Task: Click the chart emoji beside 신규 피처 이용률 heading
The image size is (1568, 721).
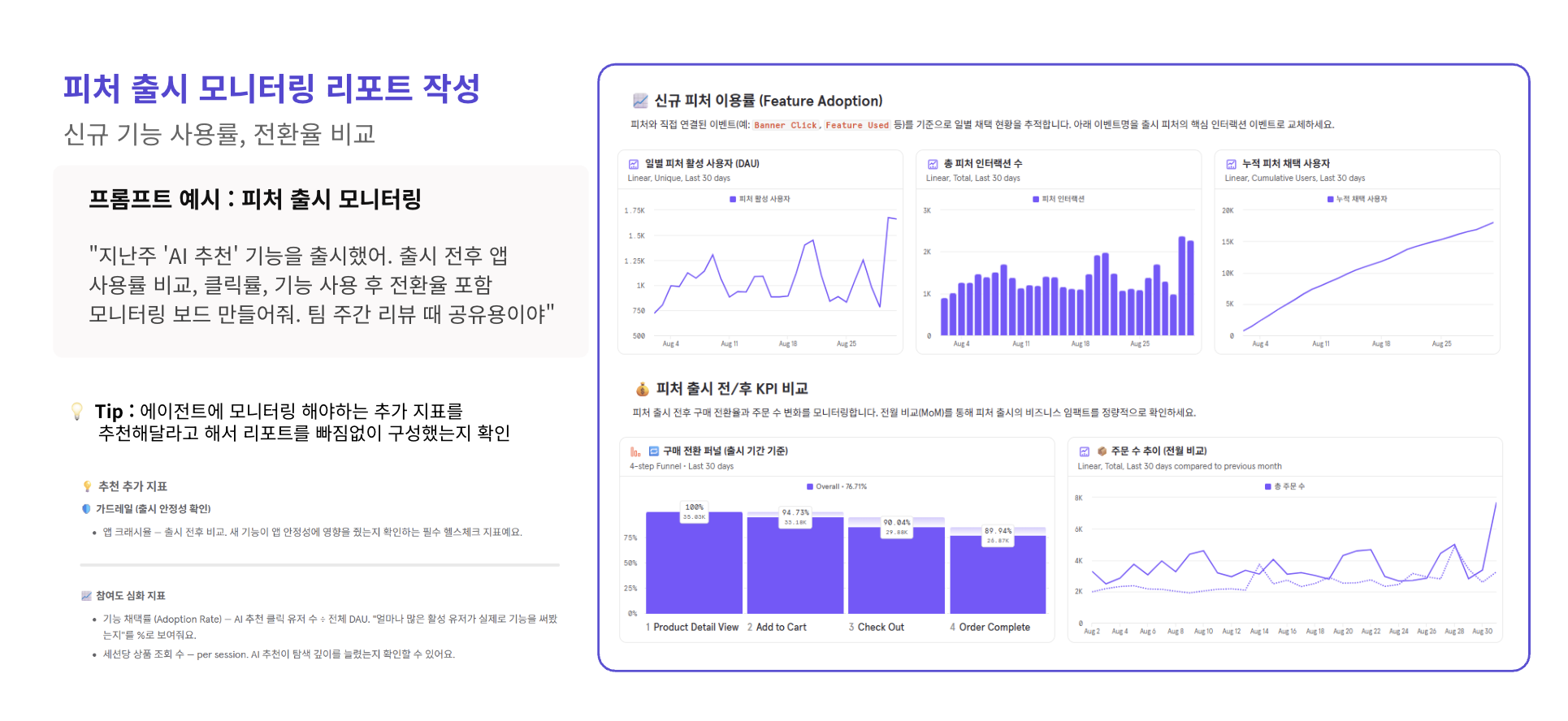Action: 640,101
